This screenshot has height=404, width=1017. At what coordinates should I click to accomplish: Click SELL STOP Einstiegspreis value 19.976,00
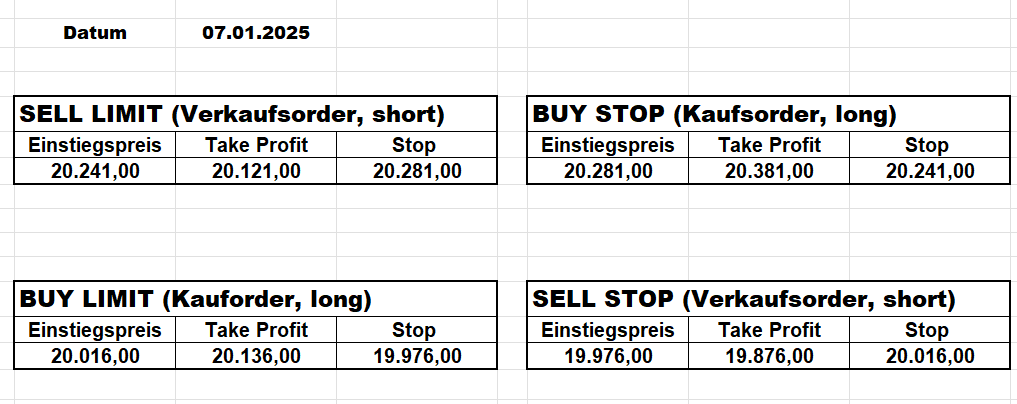608,355
